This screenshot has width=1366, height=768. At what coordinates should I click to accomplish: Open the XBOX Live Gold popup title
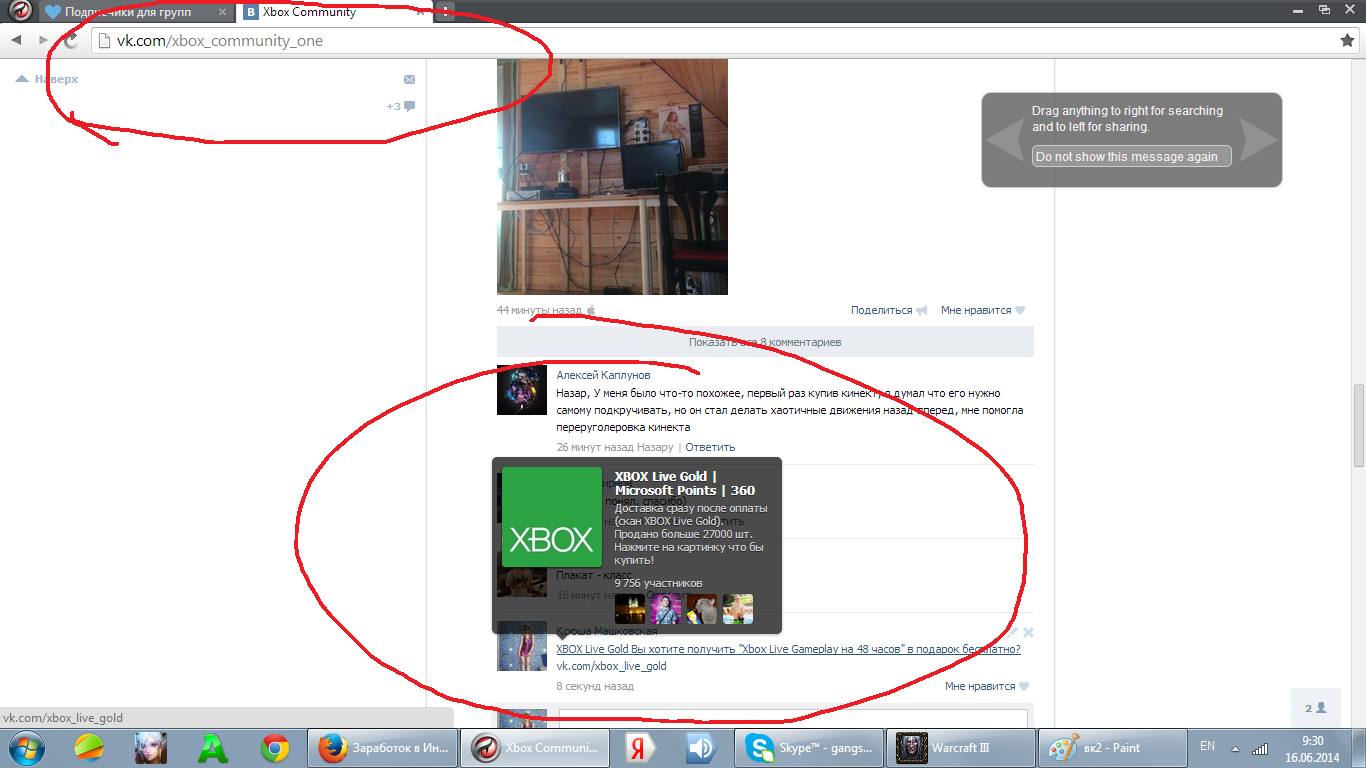(x=684, y=484)
